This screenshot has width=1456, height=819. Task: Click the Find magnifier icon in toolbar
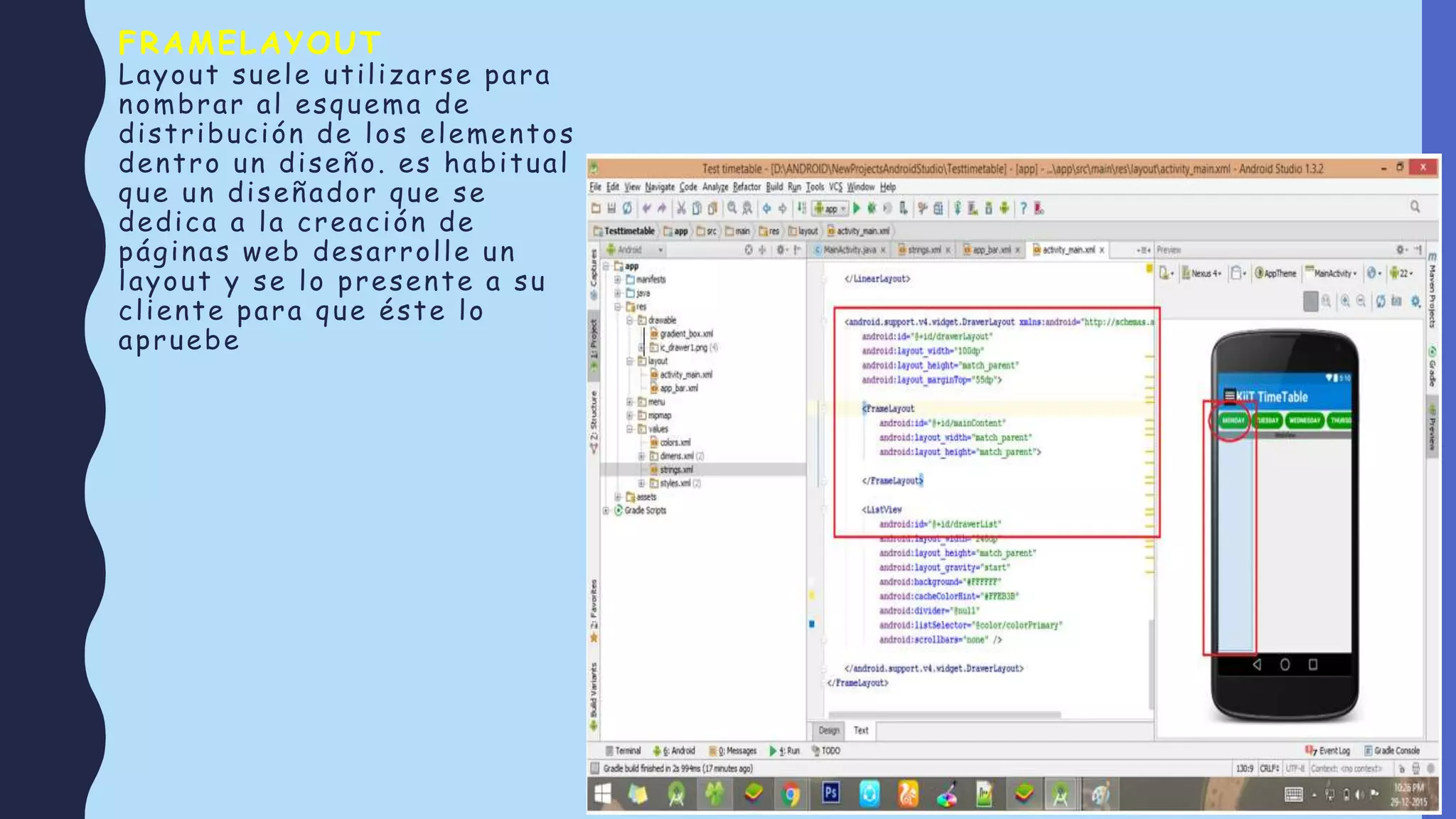click(x=732, y=208)
